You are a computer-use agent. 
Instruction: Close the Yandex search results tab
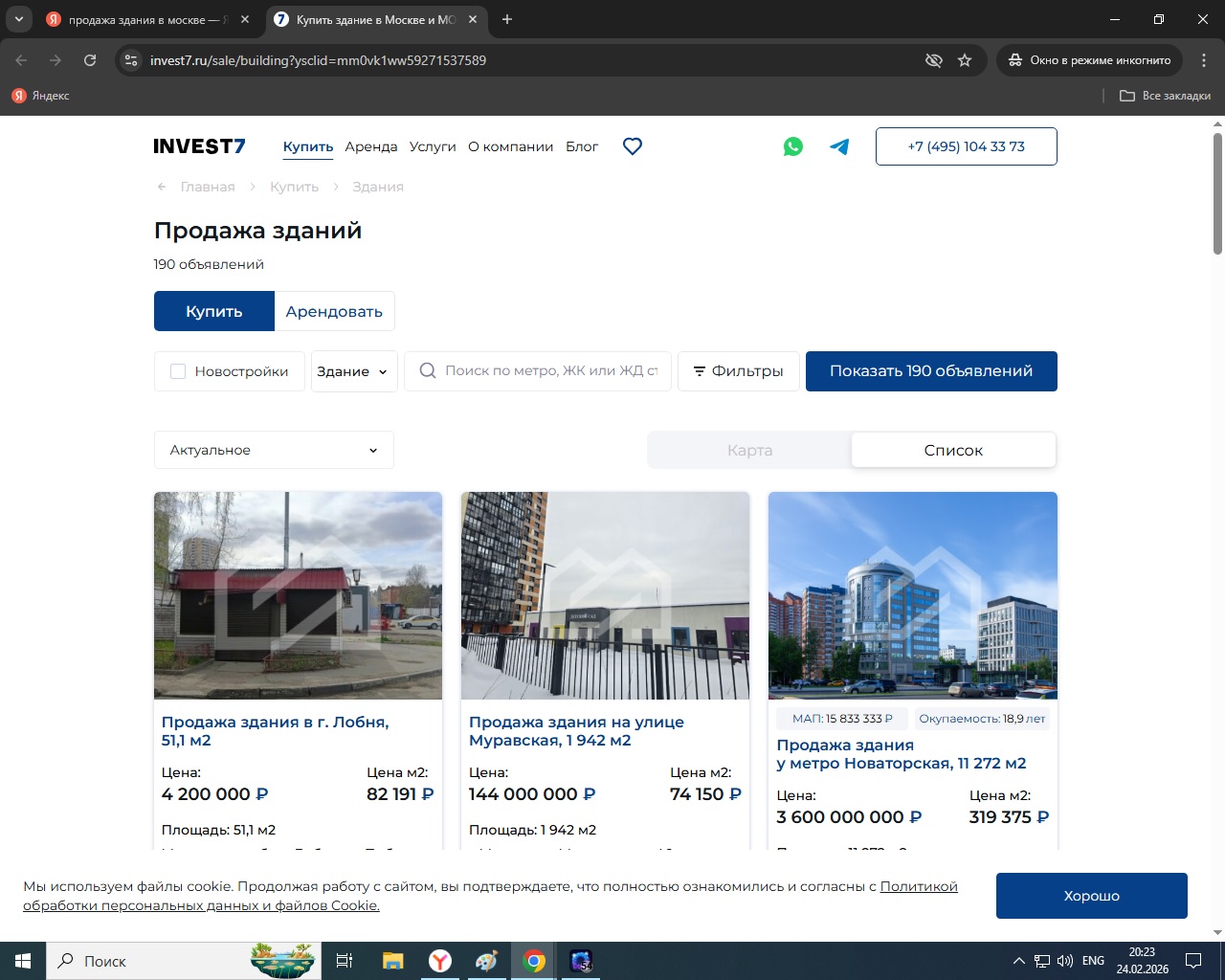(245, 19)
